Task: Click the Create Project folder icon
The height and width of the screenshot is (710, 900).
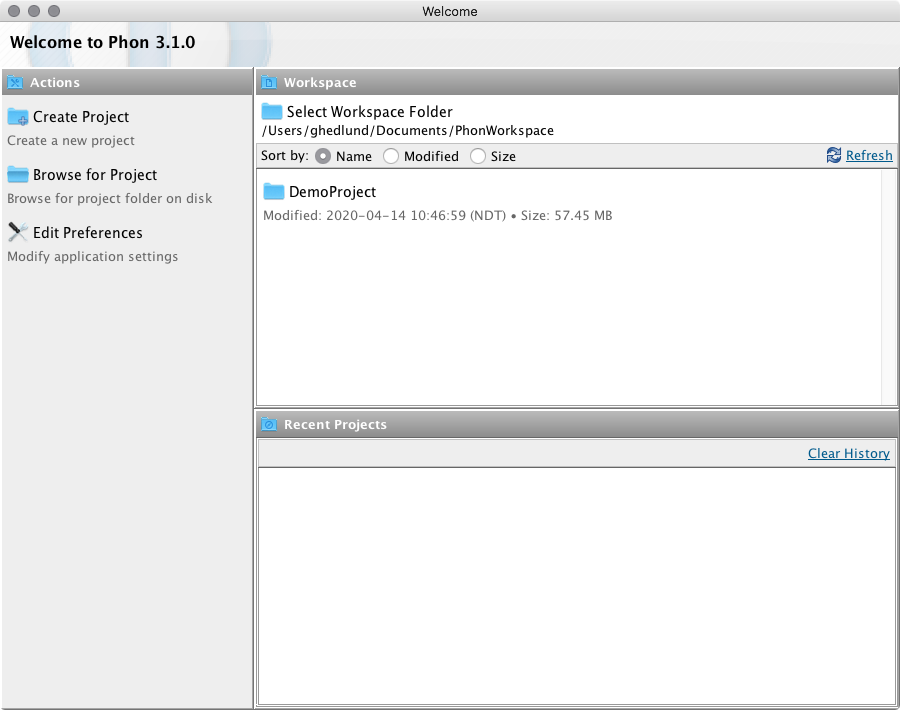Action: pos(18,117)
